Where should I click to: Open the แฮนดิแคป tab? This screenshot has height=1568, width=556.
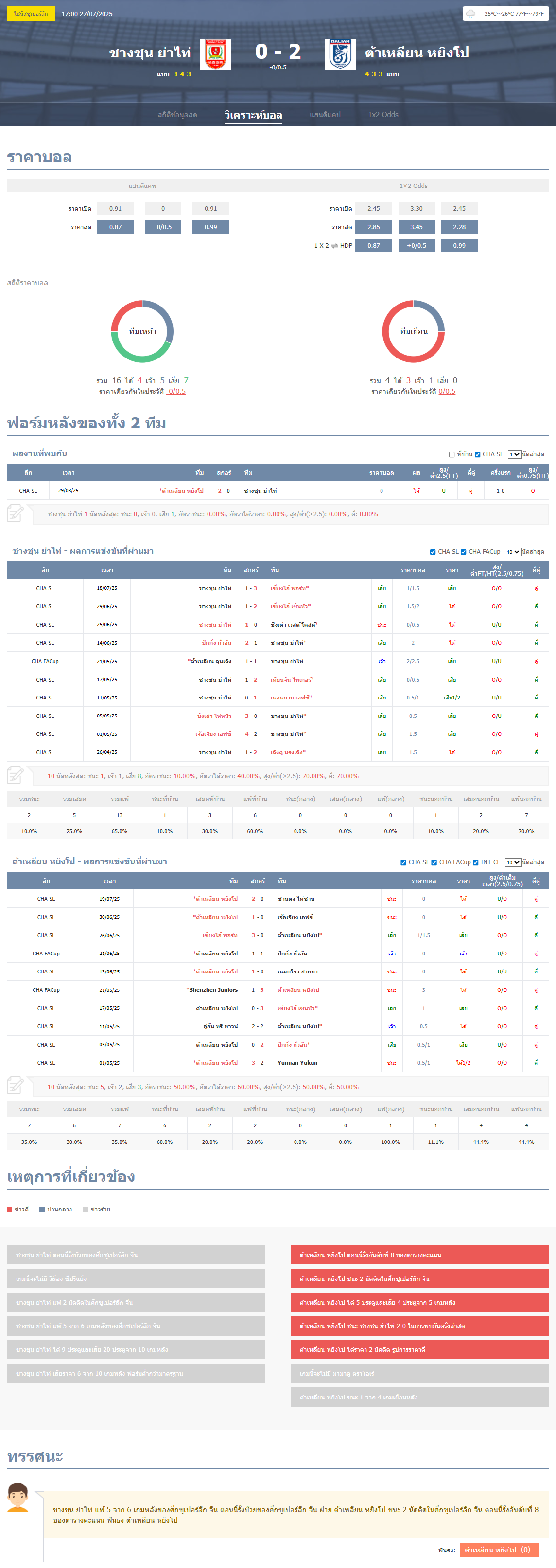click(325, 115)
